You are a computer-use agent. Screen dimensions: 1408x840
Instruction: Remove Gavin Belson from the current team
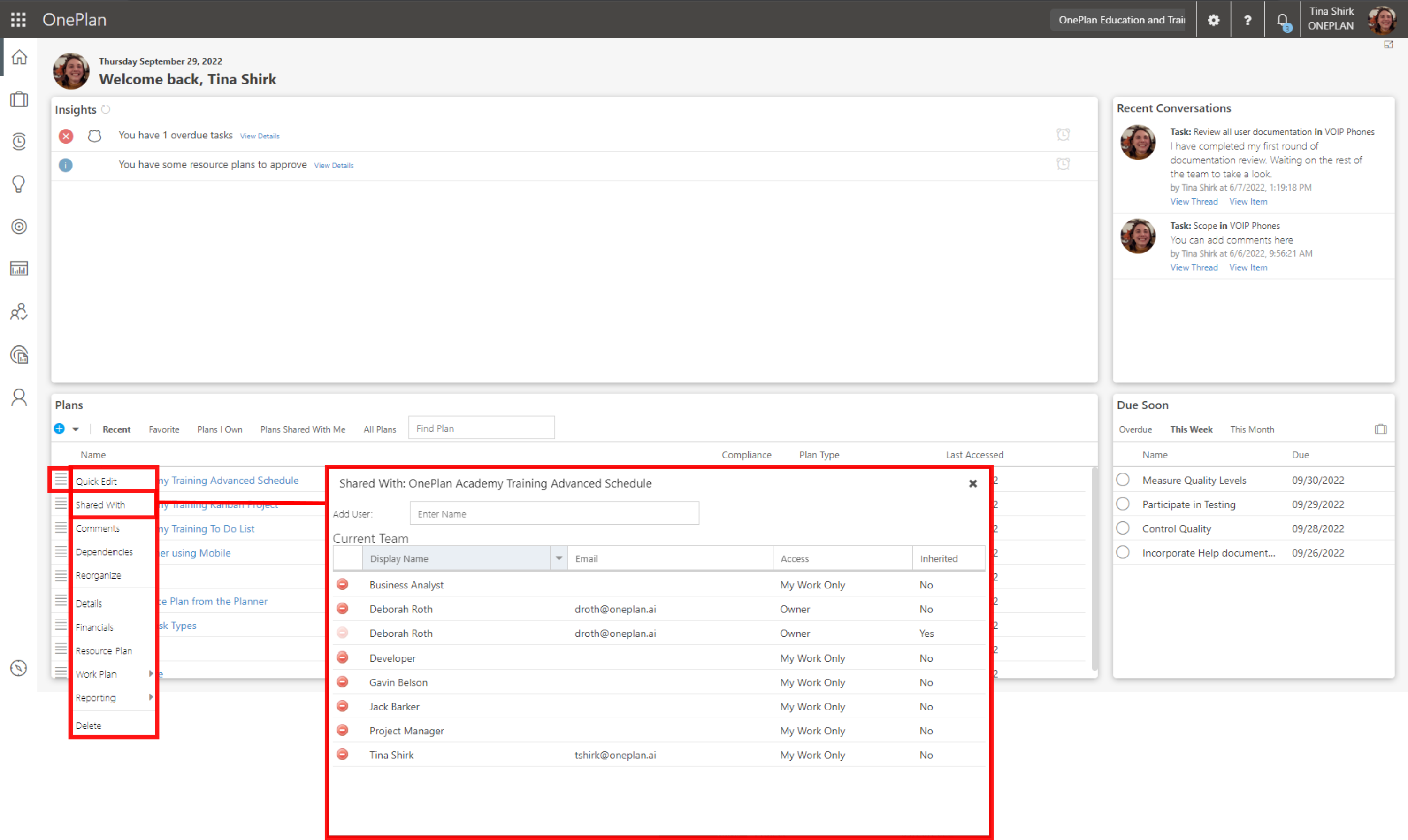343,681
